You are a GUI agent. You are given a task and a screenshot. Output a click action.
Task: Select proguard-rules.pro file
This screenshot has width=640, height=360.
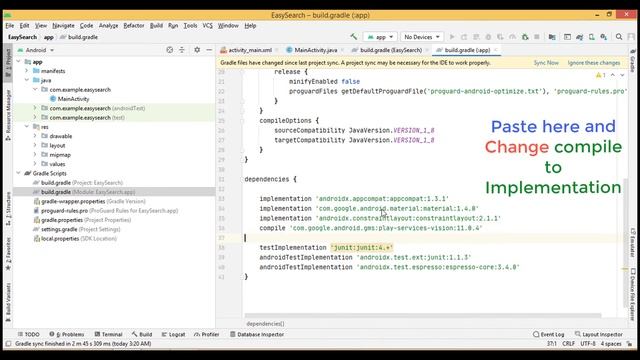(109, 211)
